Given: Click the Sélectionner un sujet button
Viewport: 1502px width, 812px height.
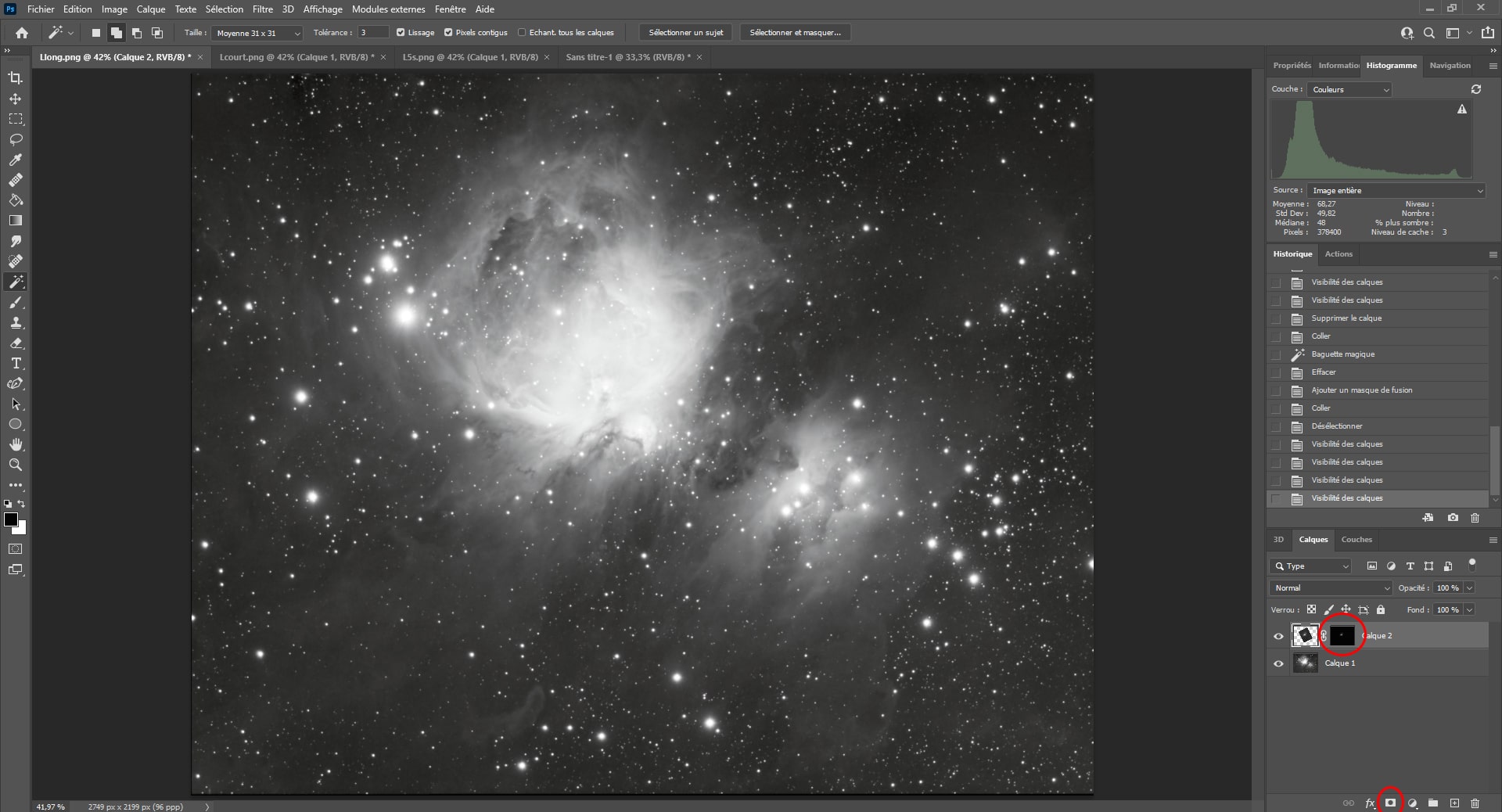Looking at the screenshot, I should (x=686, y=33).
